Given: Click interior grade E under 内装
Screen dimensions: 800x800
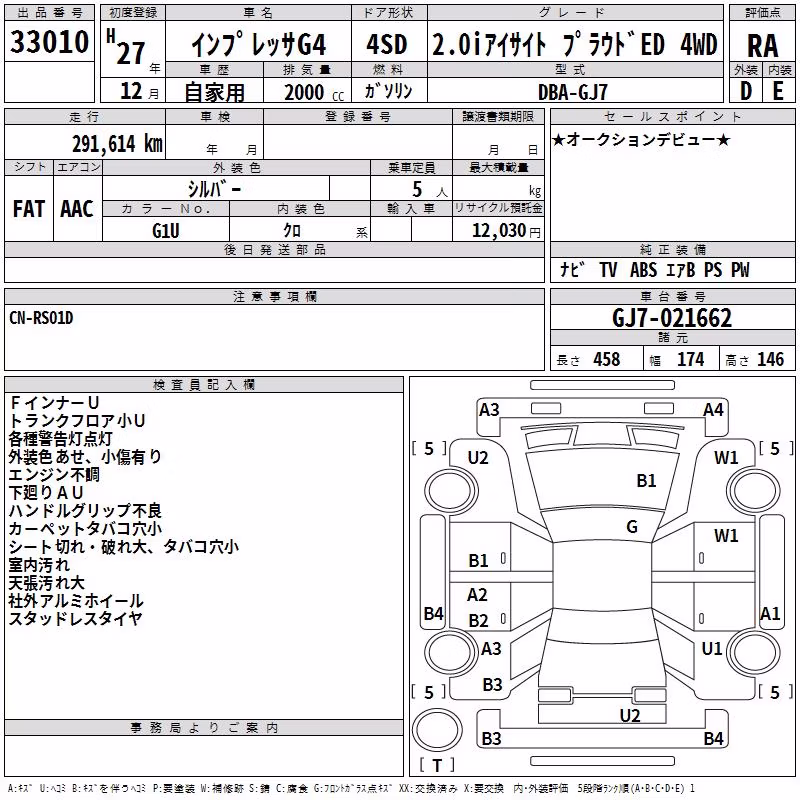Looking at the screenshot, I should tap(778, 91).
